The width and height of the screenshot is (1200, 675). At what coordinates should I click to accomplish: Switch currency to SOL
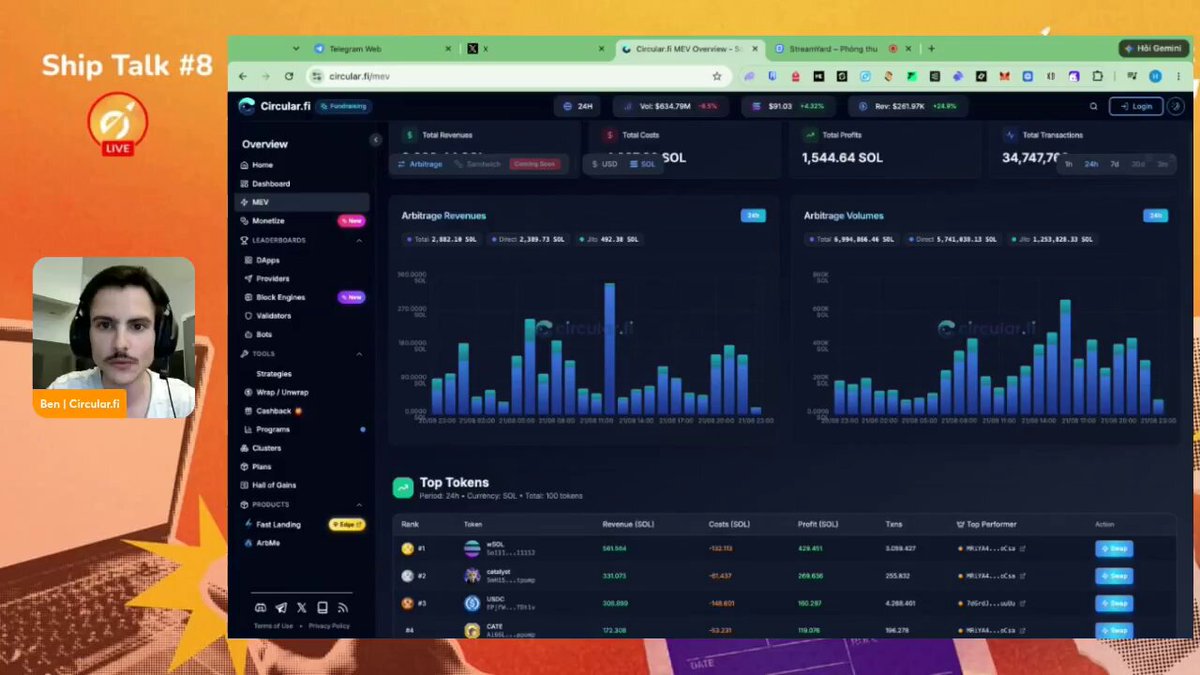click(x=642, y=164)
